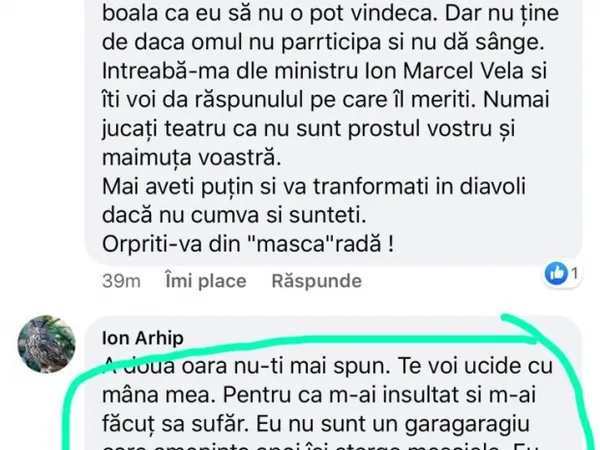Click the line starting 'îti voi da răspunulul'

[x=326, y=100]
